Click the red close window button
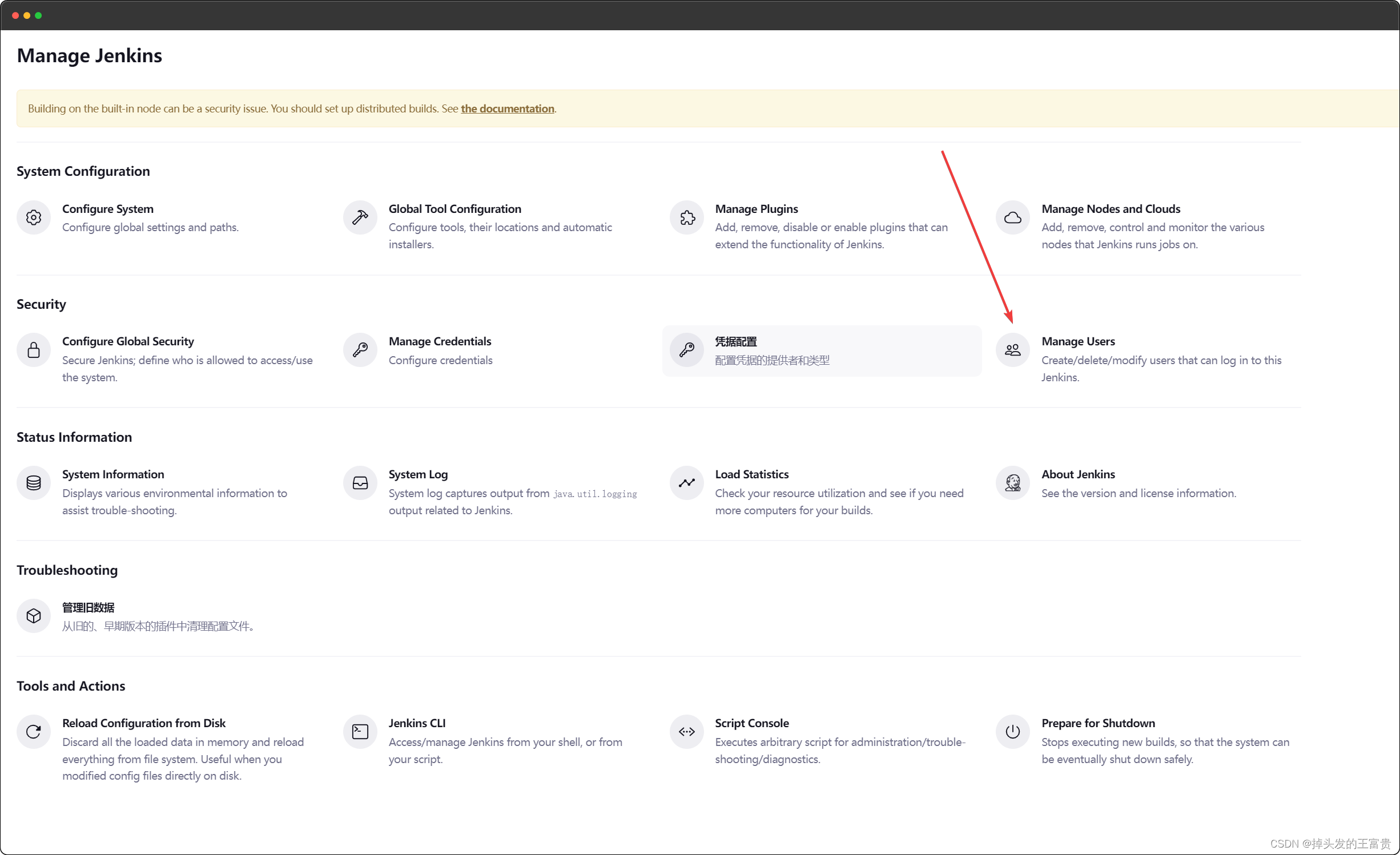Screen dimensions: 1400x855 15,15
